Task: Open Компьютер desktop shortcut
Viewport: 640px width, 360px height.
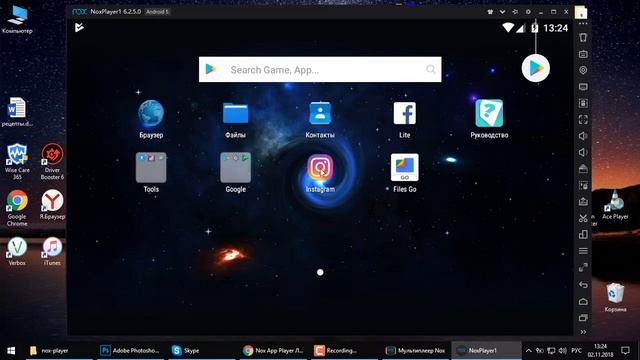Action: pyautogui.click(x=17, y=19)
